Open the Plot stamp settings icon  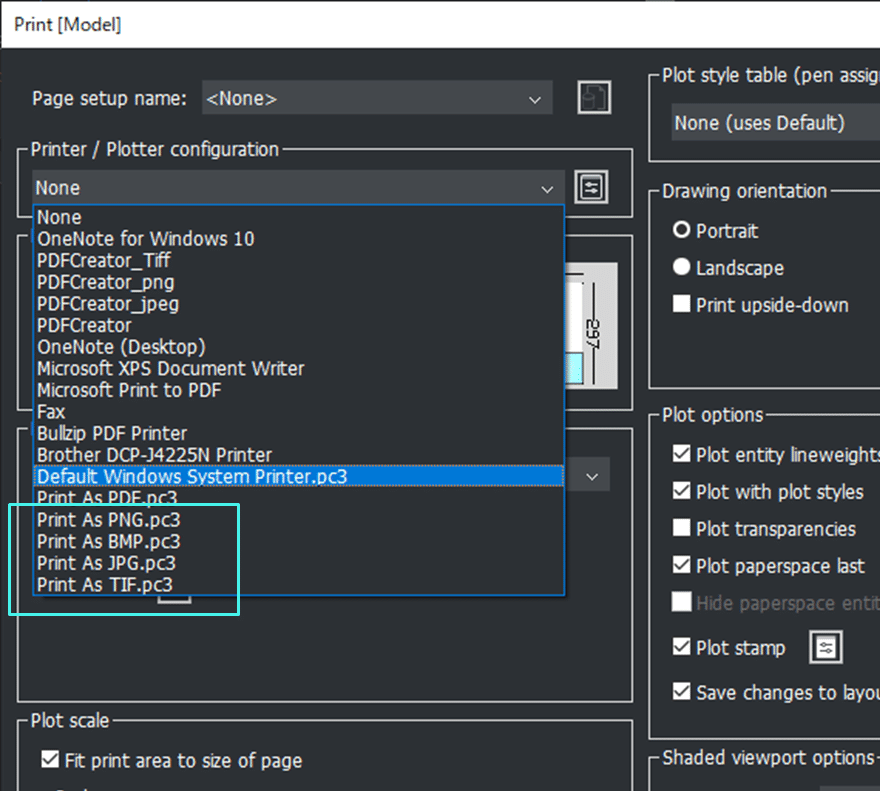[826, 647]
